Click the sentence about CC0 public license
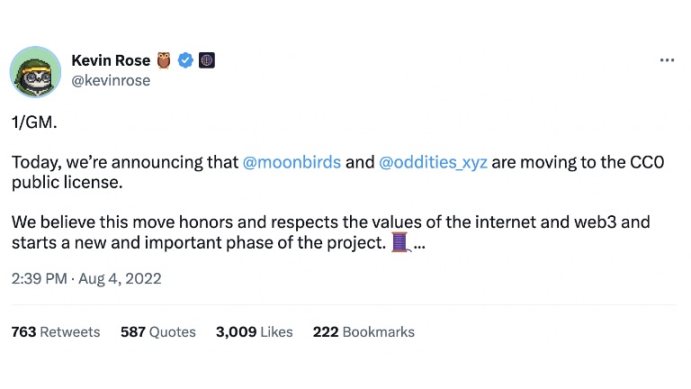The height and width of the screenshot is (389, 691). click(338, 172)
